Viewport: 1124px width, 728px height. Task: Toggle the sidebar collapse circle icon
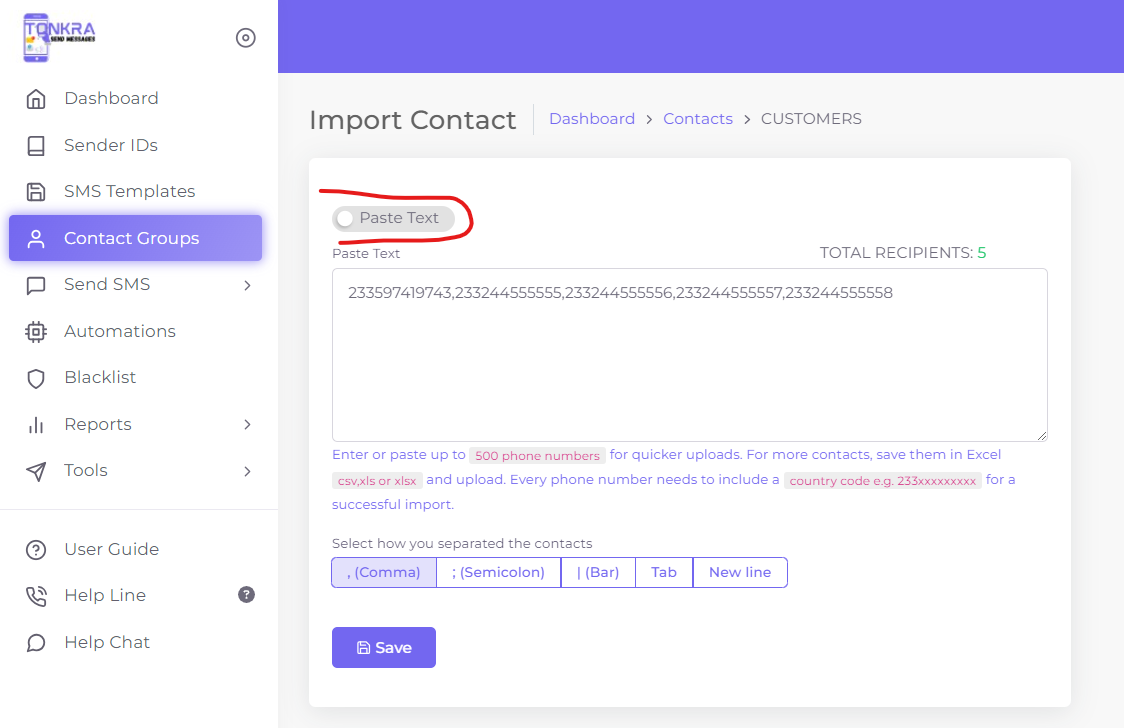coord(245,38)
